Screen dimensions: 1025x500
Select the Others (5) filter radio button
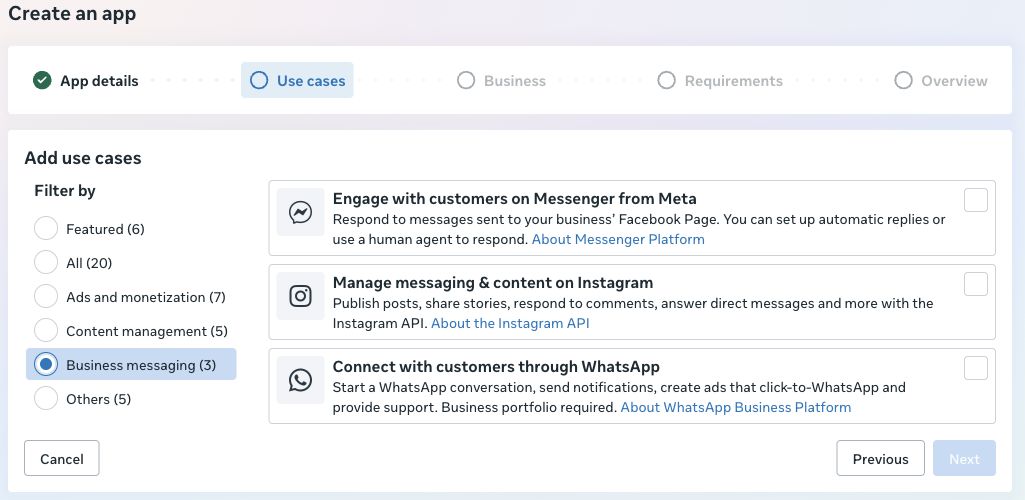point(46,399)
